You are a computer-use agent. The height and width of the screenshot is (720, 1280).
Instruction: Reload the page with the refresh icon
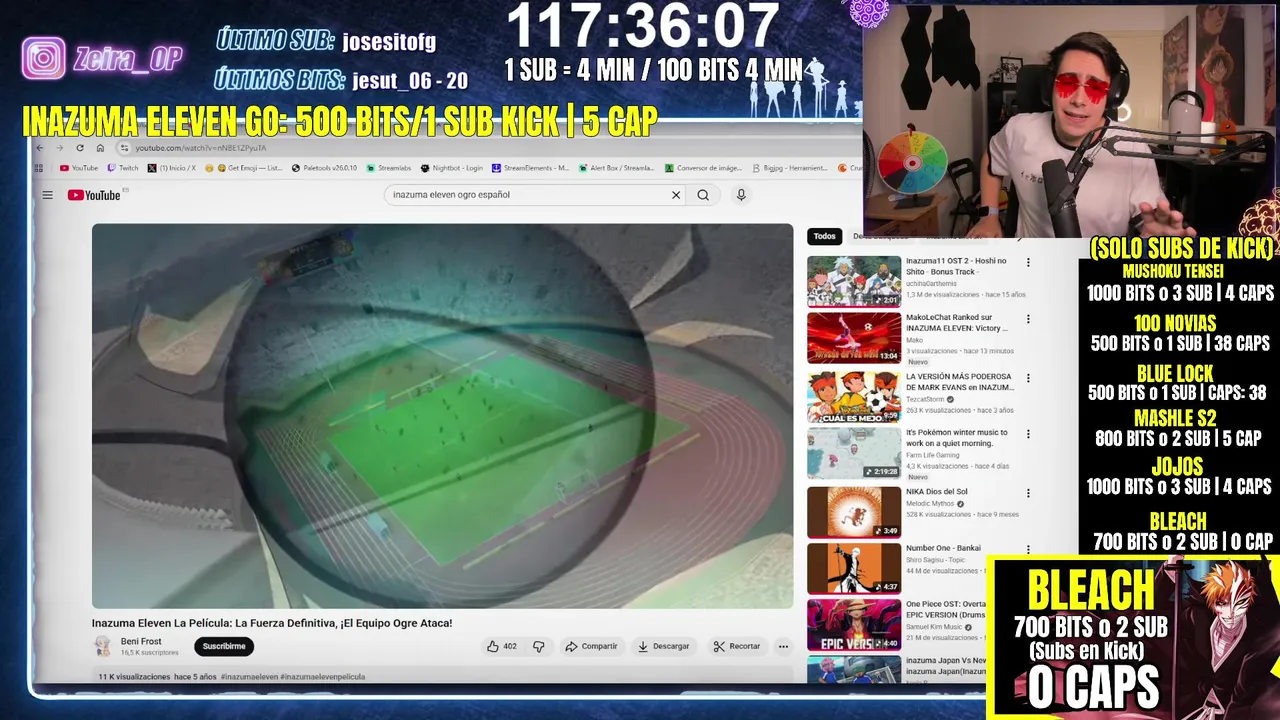pyautogui.click(x=80, y=148)
